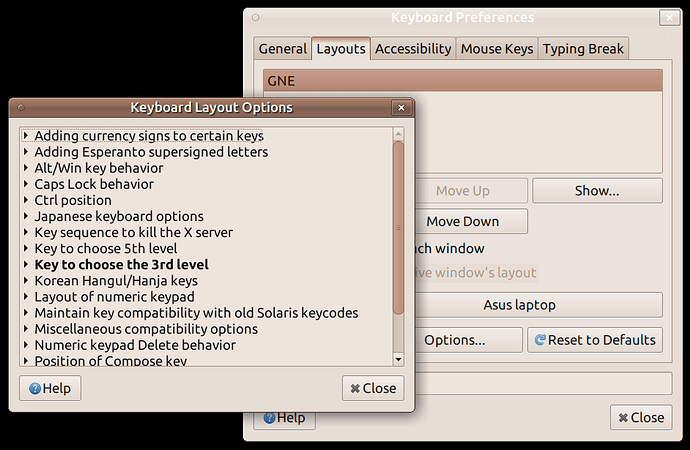Viewport: 690px width, 450px height.
Task: Expand Korean Hangul/Hanja keys arrow
Action: [26, 281]
